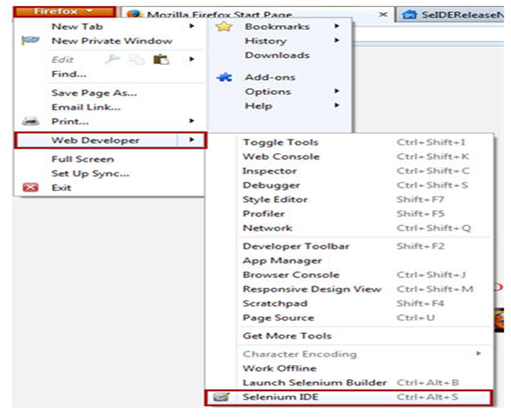
Task: Click the SeIDEReleaseNotes tab icon
Action: click(409, 15)
